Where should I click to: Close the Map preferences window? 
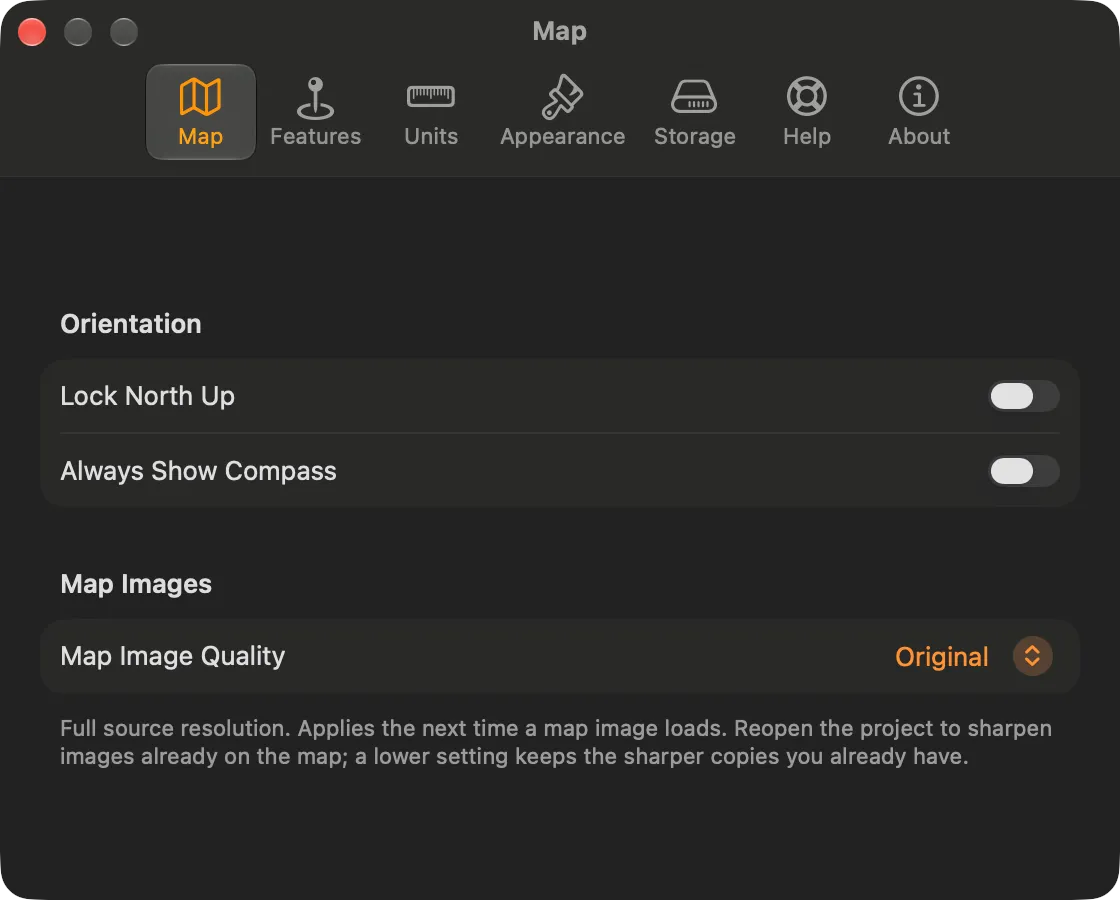32,32
